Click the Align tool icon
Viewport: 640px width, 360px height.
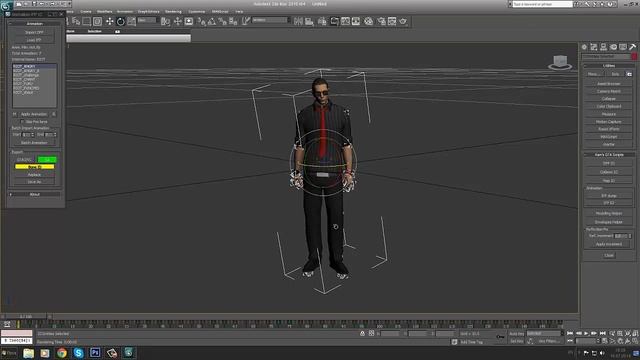309,21
